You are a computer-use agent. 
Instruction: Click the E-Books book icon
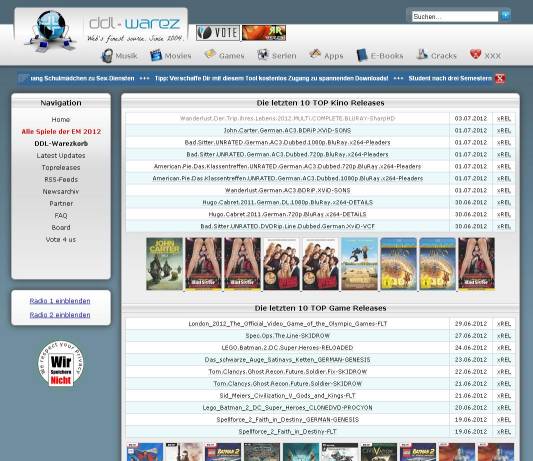tap(362, 55)
